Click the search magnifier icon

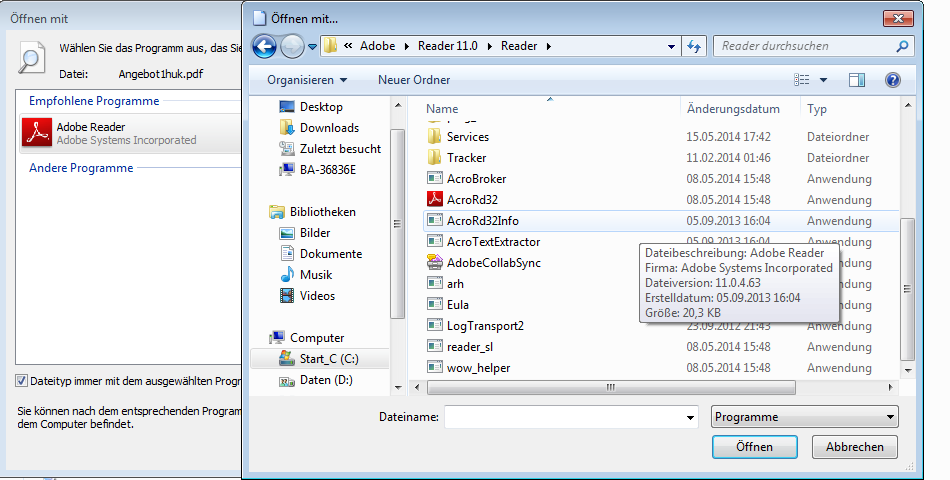tap(902, 46)
